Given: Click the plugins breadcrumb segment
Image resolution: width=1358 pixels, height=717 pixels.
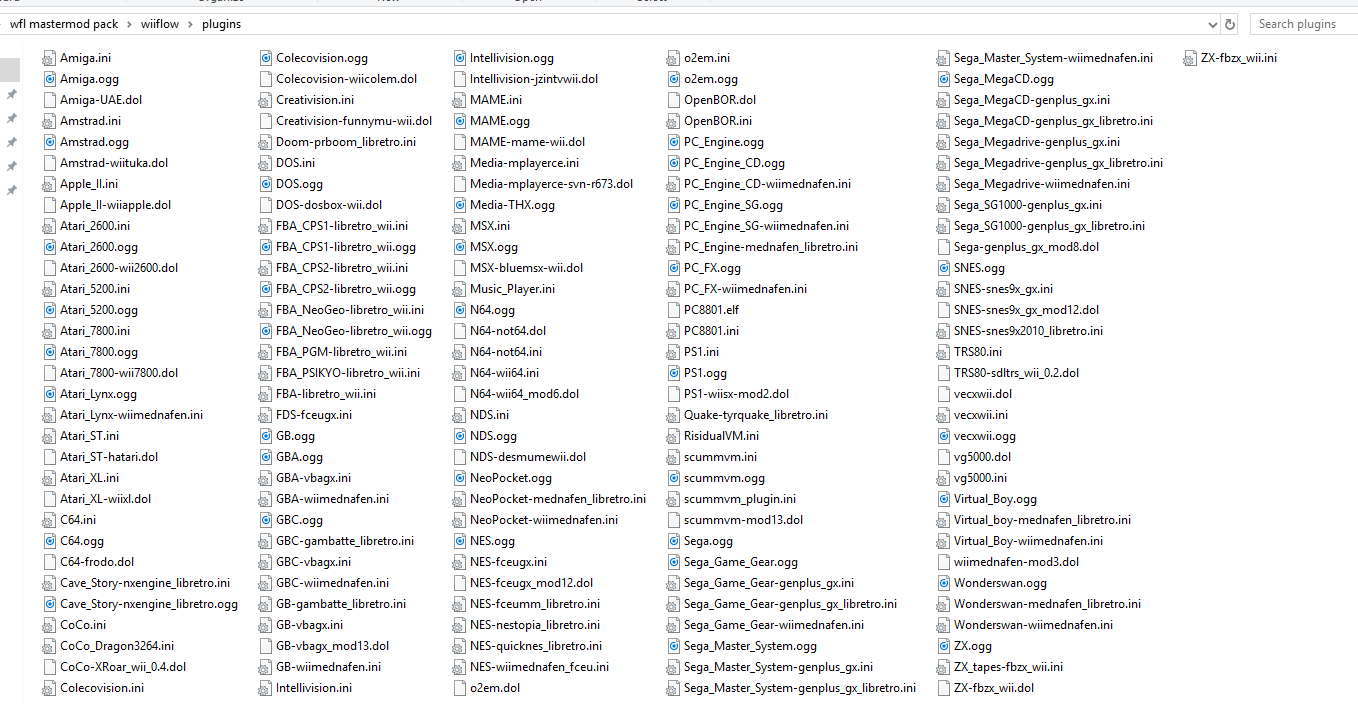Looking at the screenshot, I should [223, 24].
